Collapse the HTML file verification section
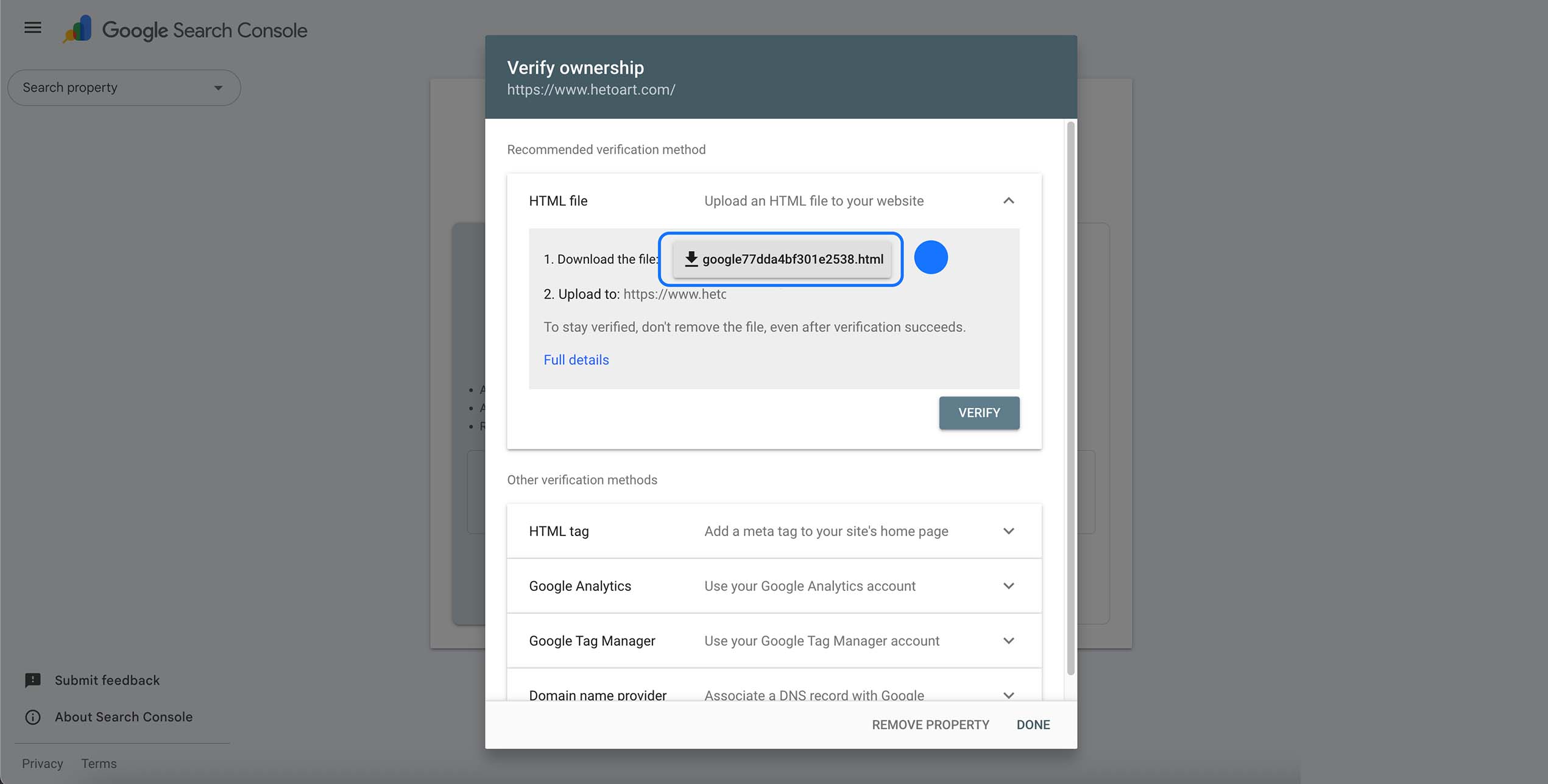1548x784 pixels. pyautogui.click(x=1009, y=200)
